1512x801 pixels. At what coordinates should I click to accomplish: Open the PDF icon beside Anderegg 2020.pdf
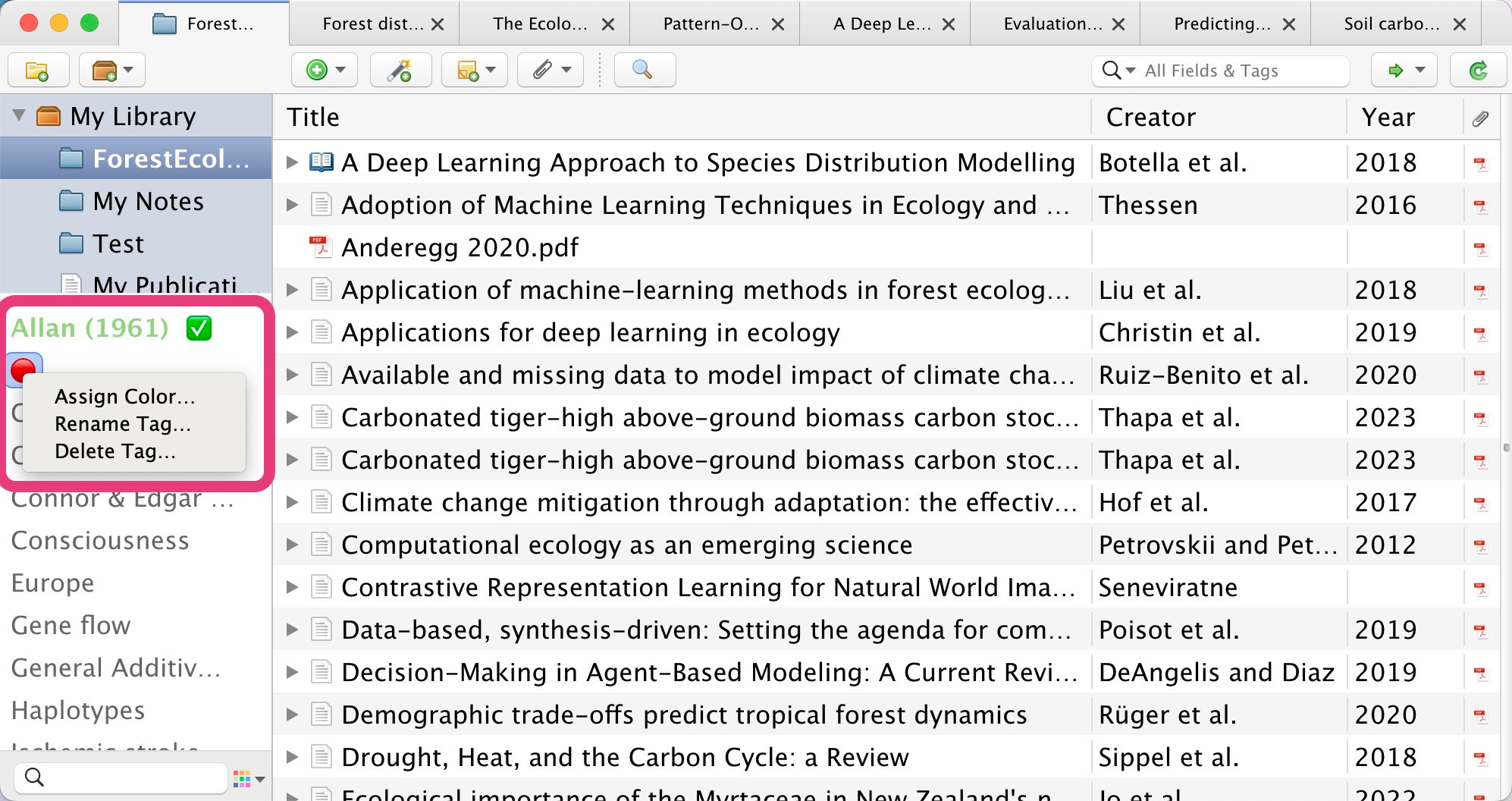coord(321,247)
